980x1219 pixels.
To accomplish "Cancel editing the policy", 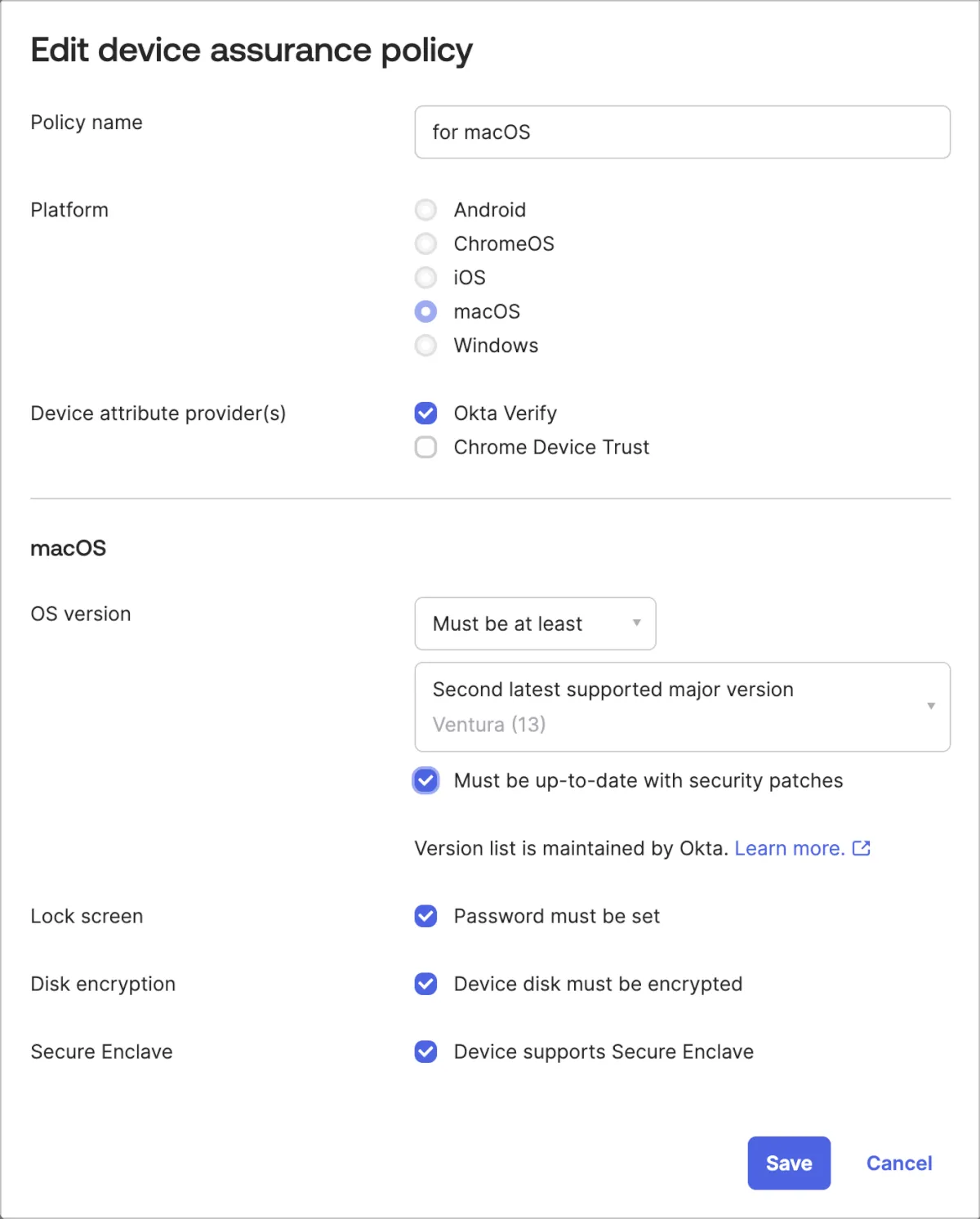I will (898, 1163).
